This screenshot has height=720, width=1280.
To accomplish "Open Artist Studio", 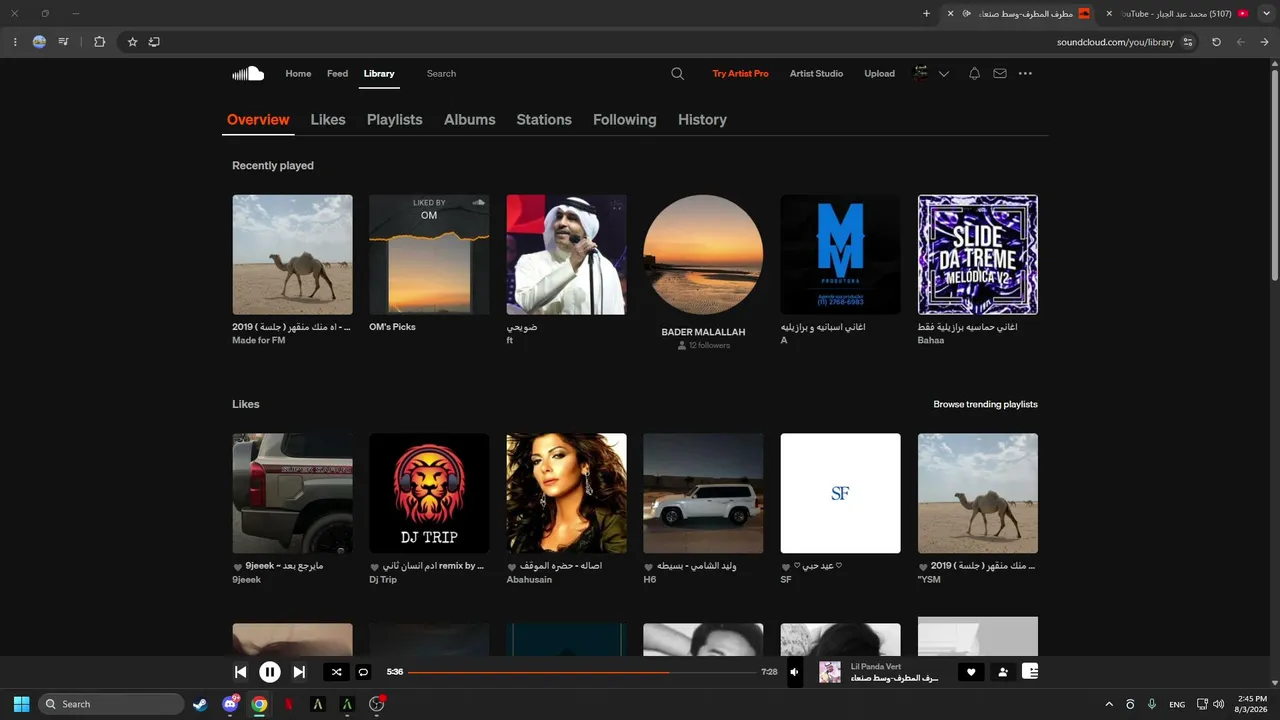I will tap(817, 73).
